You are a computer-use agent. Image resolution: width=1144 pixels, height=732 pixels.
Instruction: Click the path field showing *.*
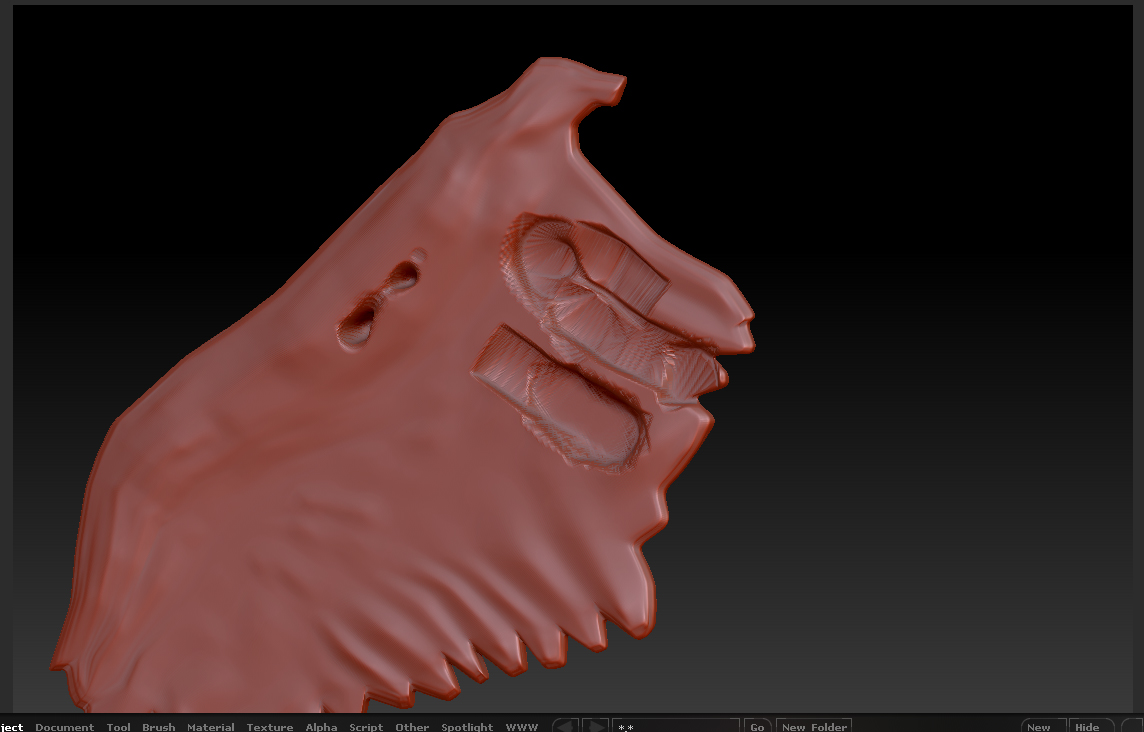click(x=676, y=726)
